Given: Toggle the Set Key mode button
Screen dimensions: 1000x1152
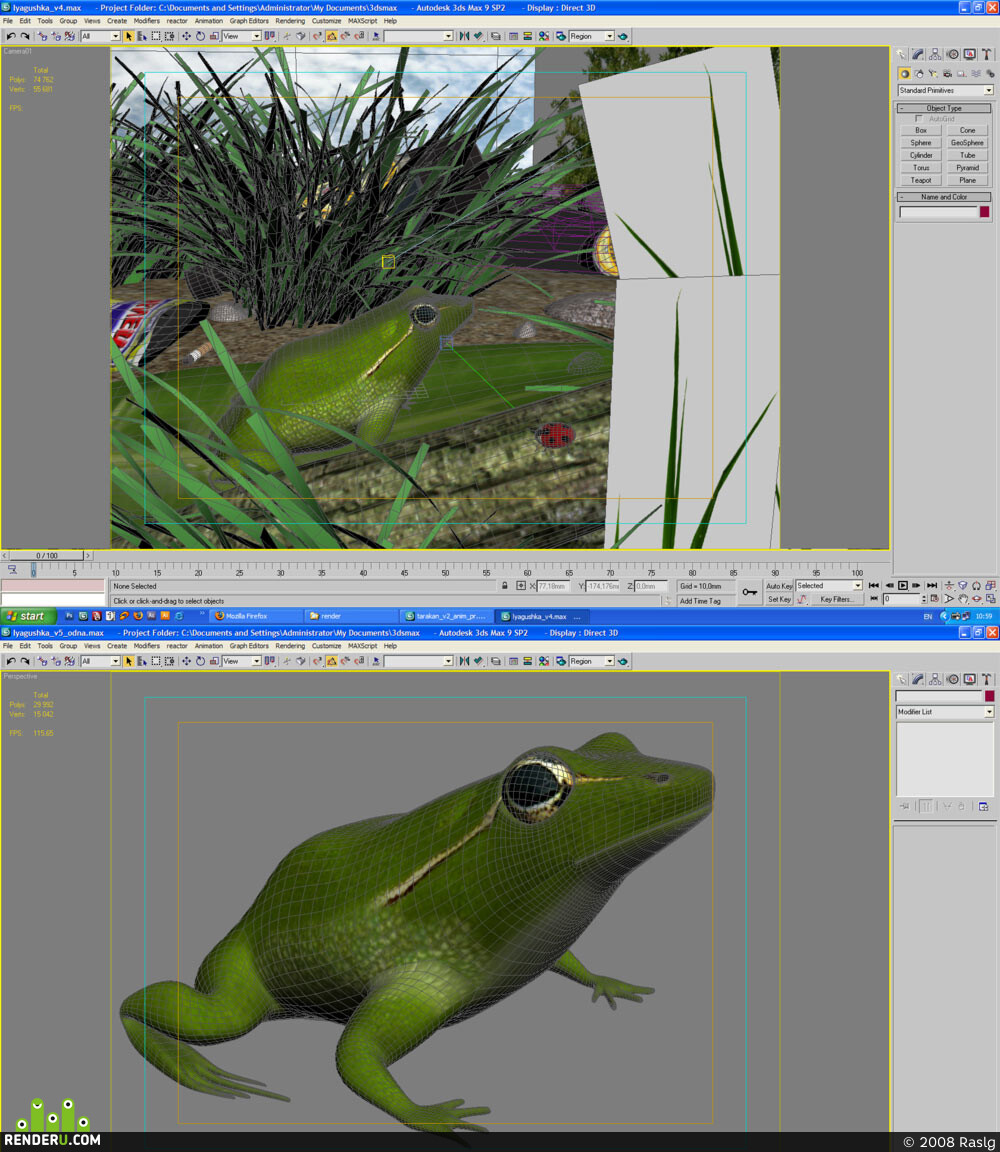Looking at the screenshot, I should click(779, 600).
